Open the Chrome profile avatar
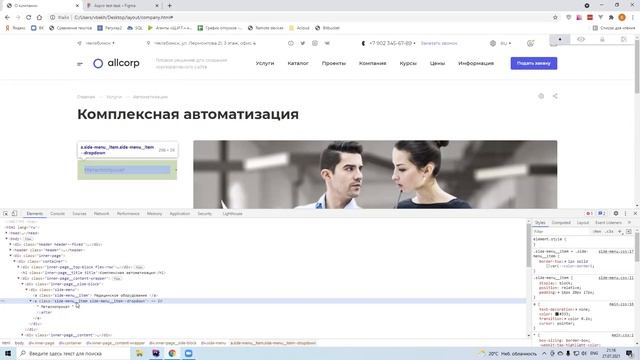 tap(622, 18)
